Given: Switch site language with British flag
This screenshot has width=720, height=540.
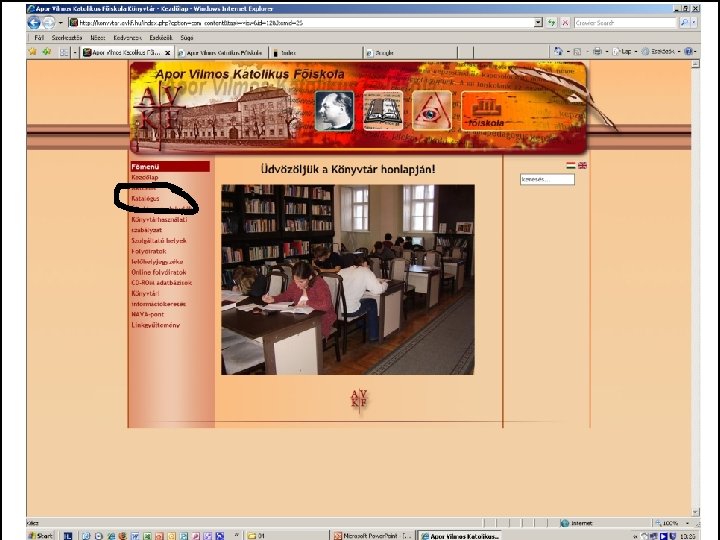Looking at the screenshot, I should [582, 165].
